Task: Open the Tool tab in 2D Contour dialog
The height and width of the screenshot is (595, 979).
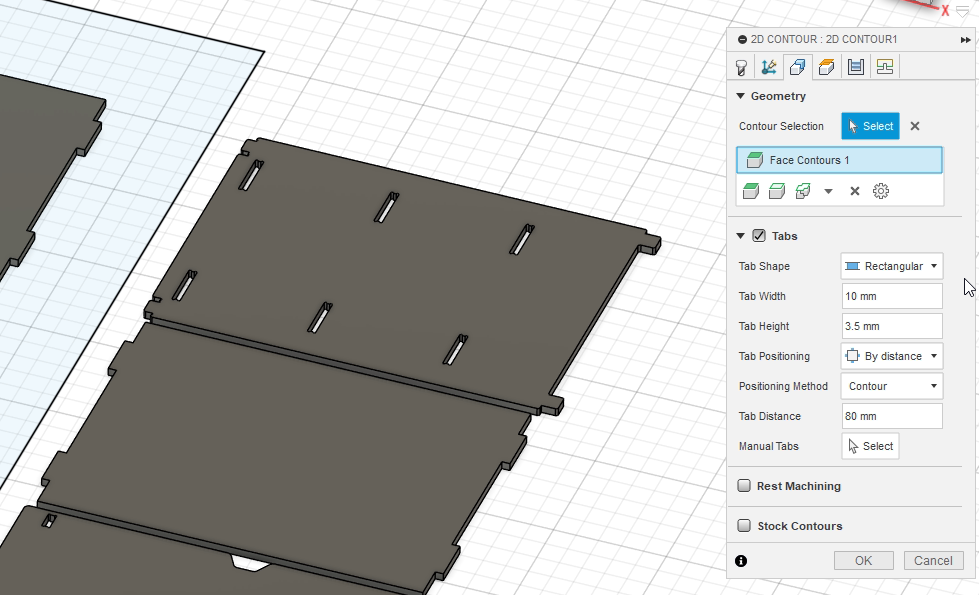Action: point(741,67)
